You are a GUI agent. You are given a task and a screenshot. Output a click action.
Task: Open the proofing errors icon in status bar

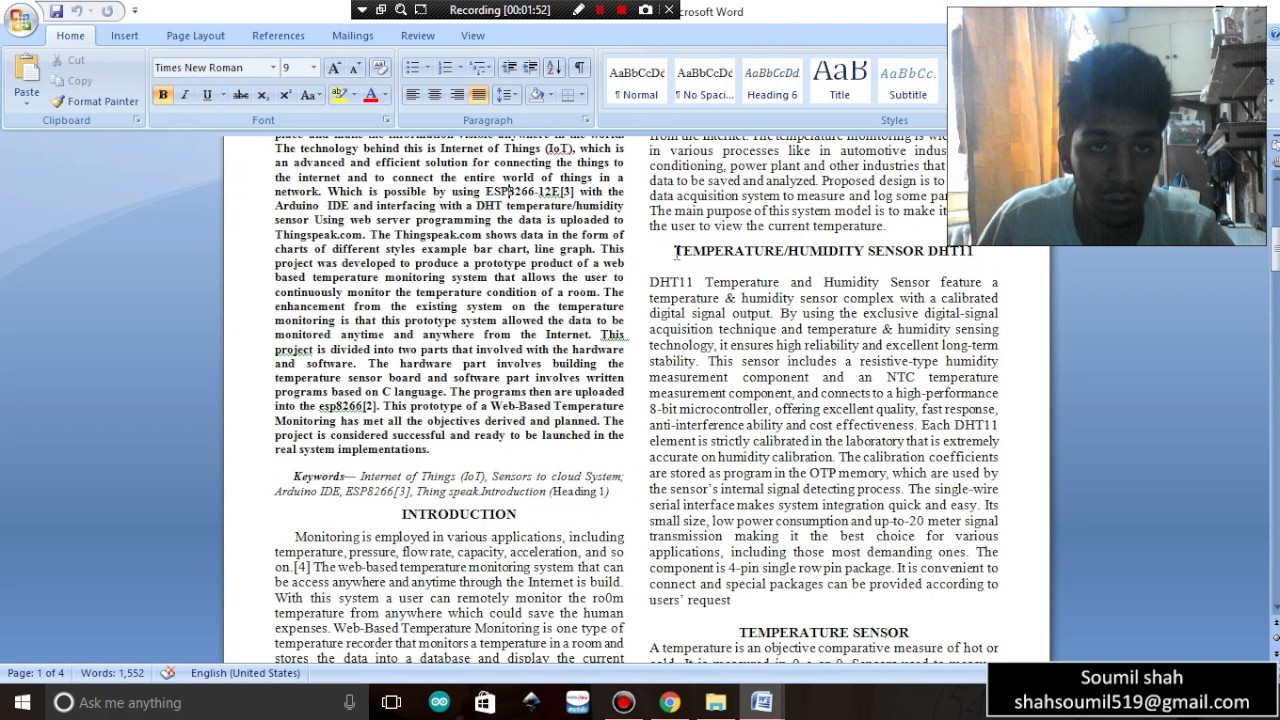[168, 673]
